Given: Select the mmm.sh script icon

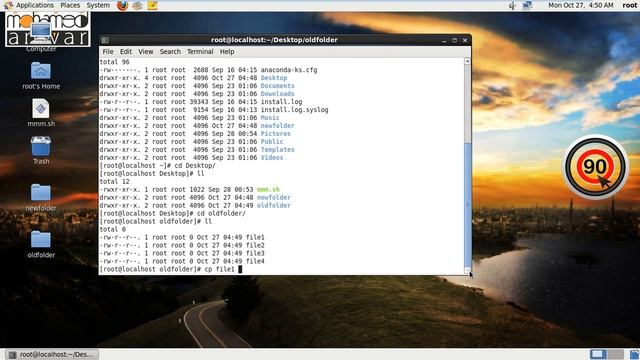Looking at the screenshot, I should coord(41,109).
